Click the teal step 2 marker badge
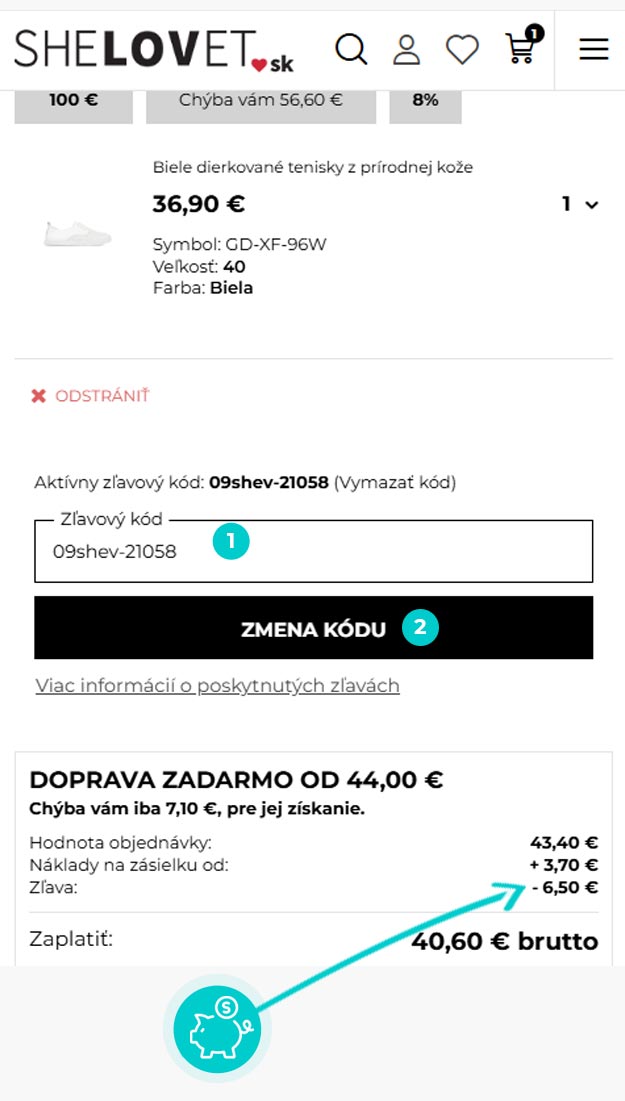 pos(420,626)
